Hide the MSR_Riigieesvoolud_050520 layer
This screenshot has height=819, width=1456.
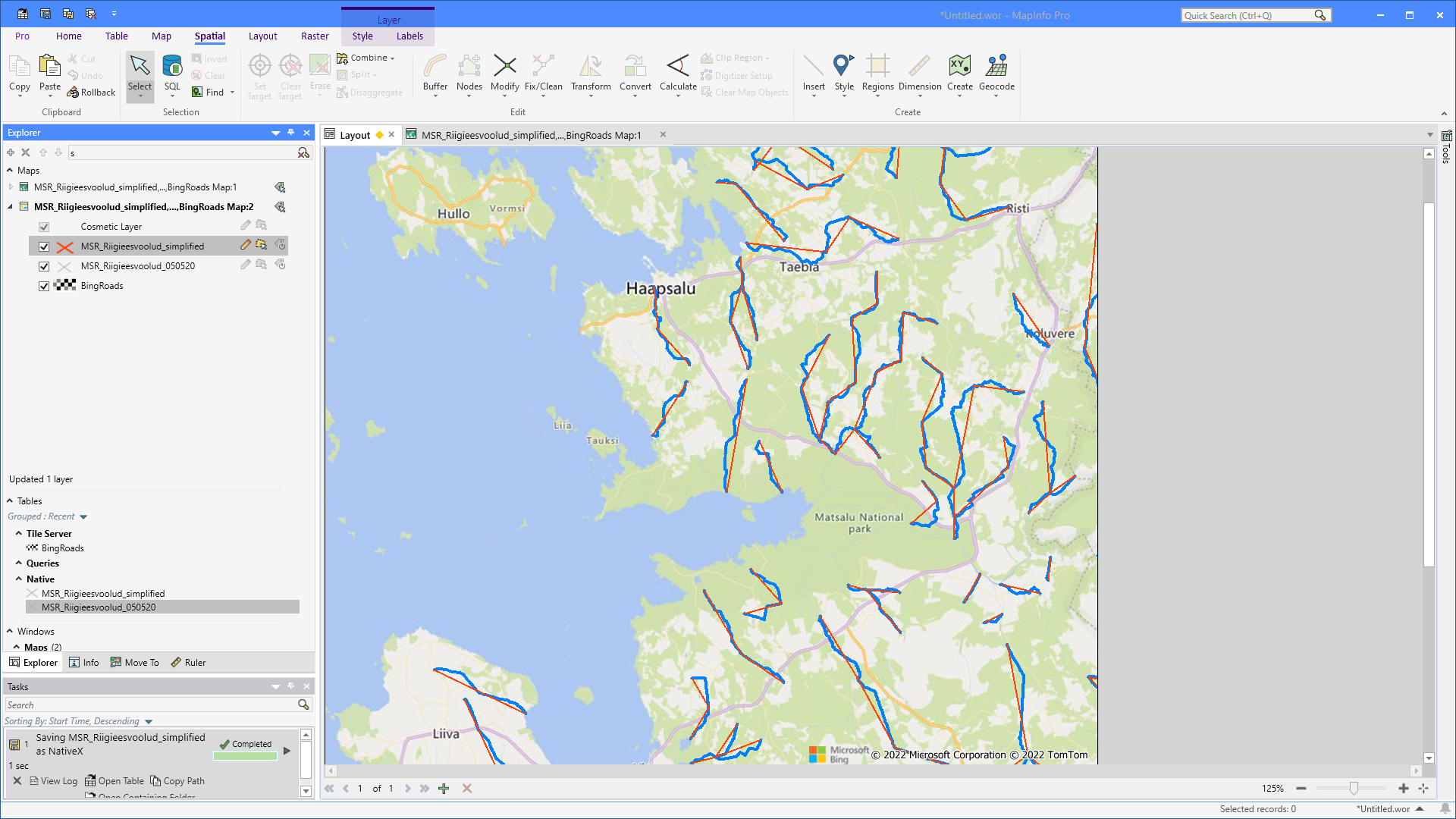(44, 266)
